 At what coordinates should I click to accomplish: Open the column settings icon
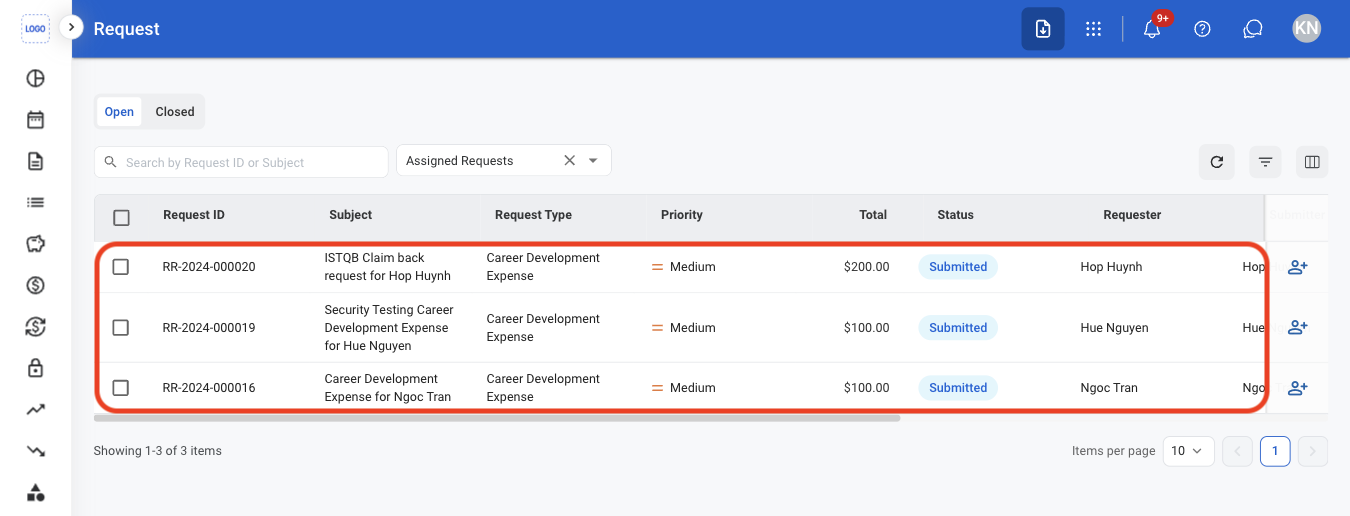[1313, 162]
